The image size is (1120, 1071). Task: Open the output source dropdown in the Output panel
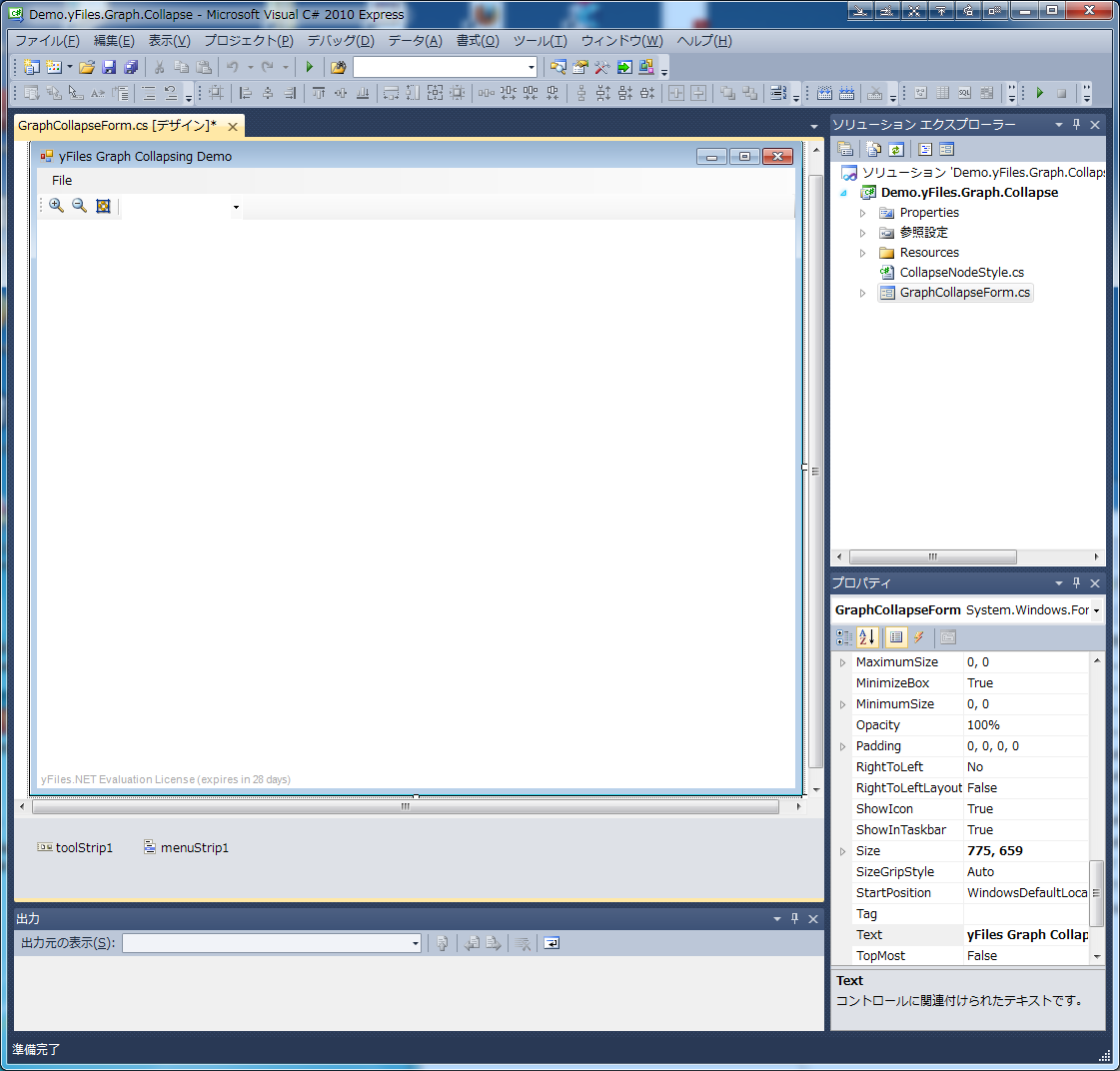coord(415,944)
